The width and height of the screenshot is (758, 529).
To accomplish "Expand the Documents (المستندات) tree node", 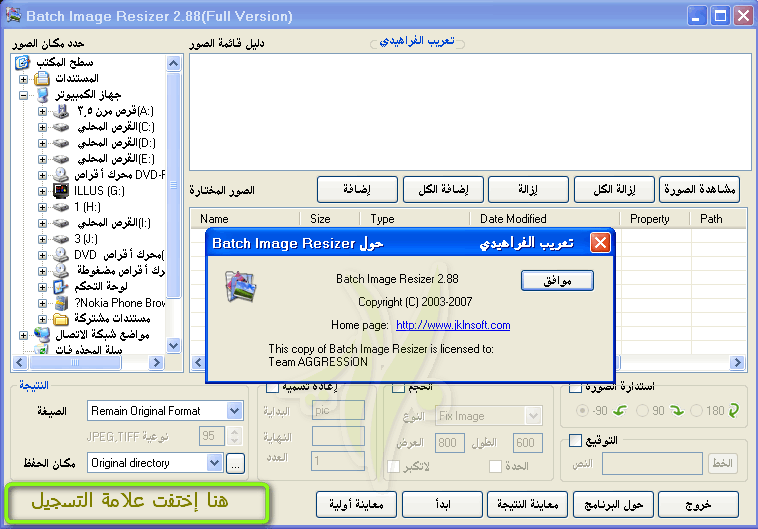I will coord(23,79).
